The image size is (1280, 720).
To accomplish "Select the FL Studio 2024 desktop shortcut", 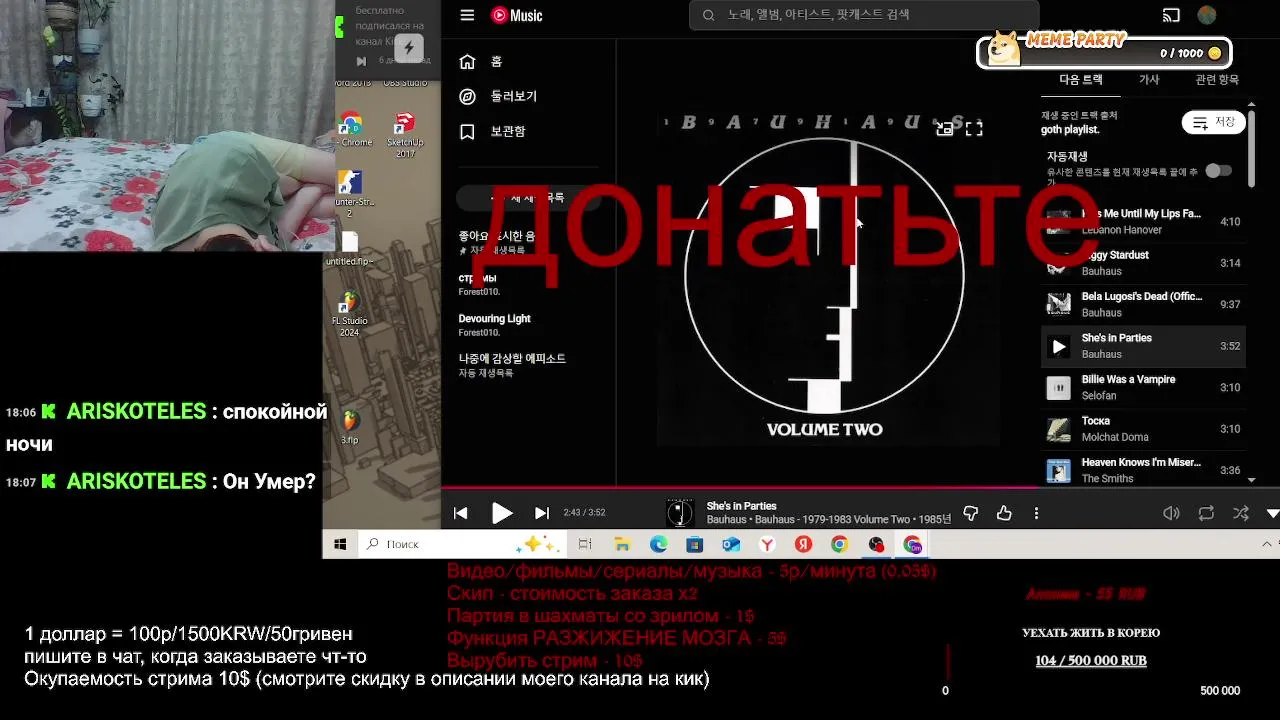I will (x=349, y=315).
